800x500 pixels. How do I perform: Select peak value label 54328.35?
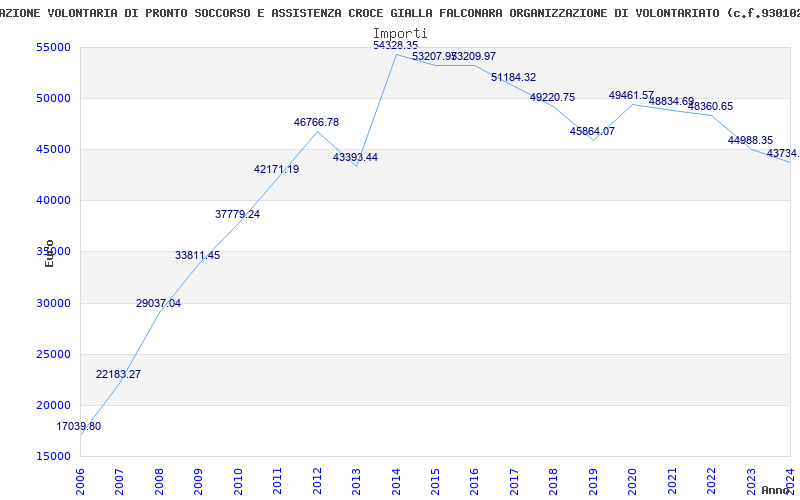395,45
